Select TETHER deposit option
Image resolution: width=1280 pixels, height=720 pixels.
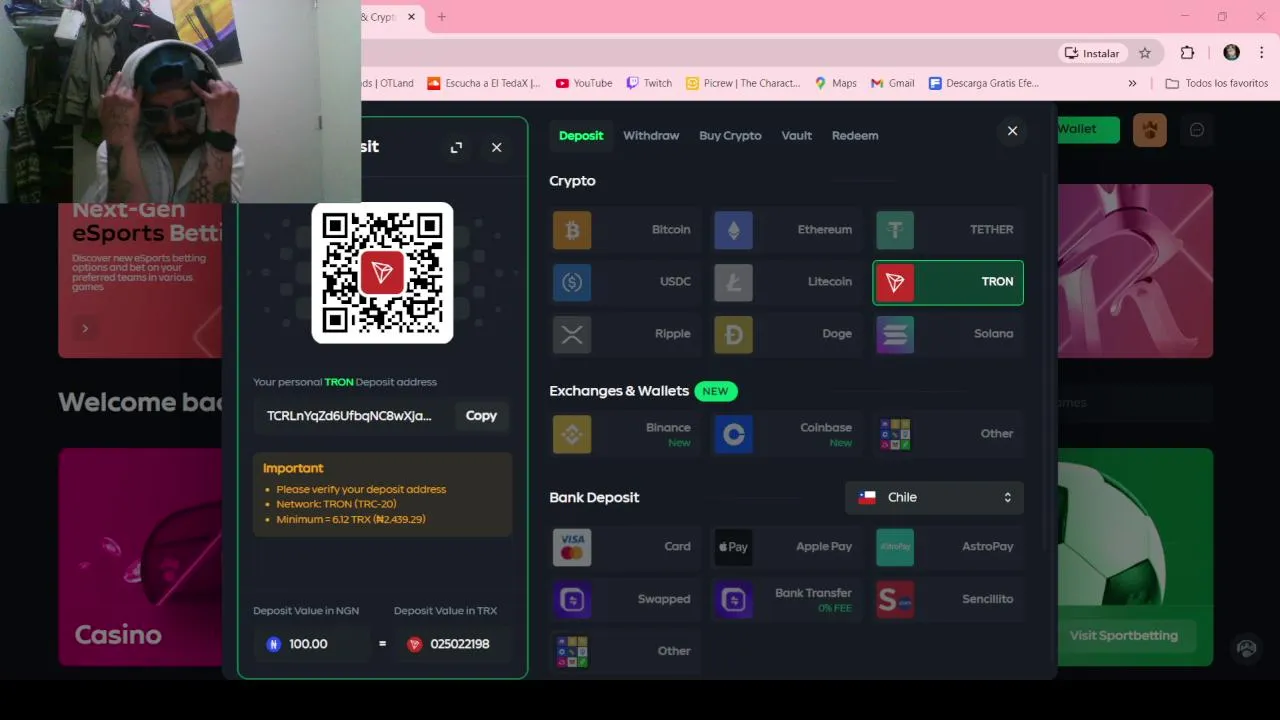tap(948, 230)
